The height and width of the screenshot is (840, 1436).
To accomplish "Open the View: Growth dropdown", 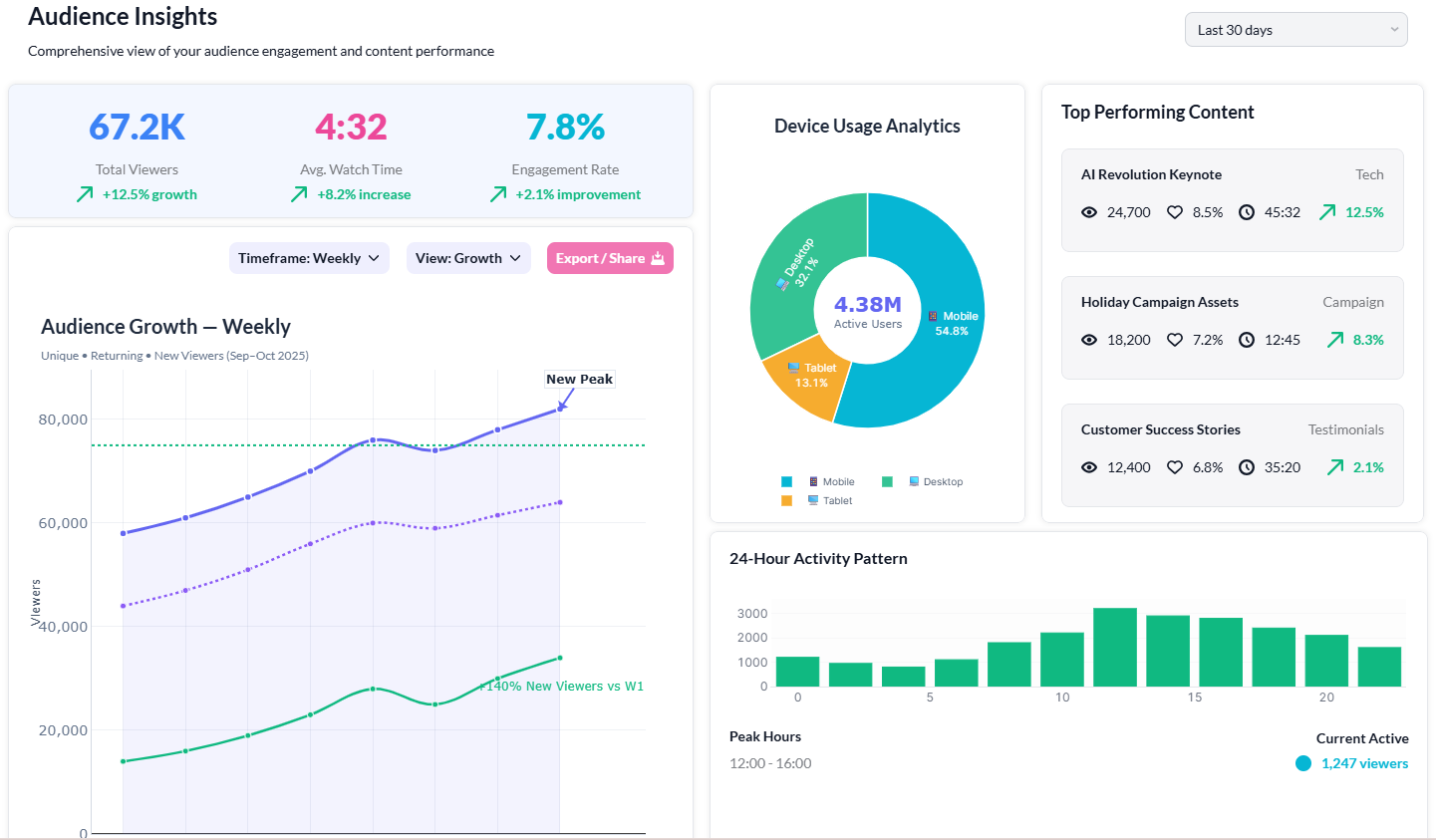I will [468, 258].
